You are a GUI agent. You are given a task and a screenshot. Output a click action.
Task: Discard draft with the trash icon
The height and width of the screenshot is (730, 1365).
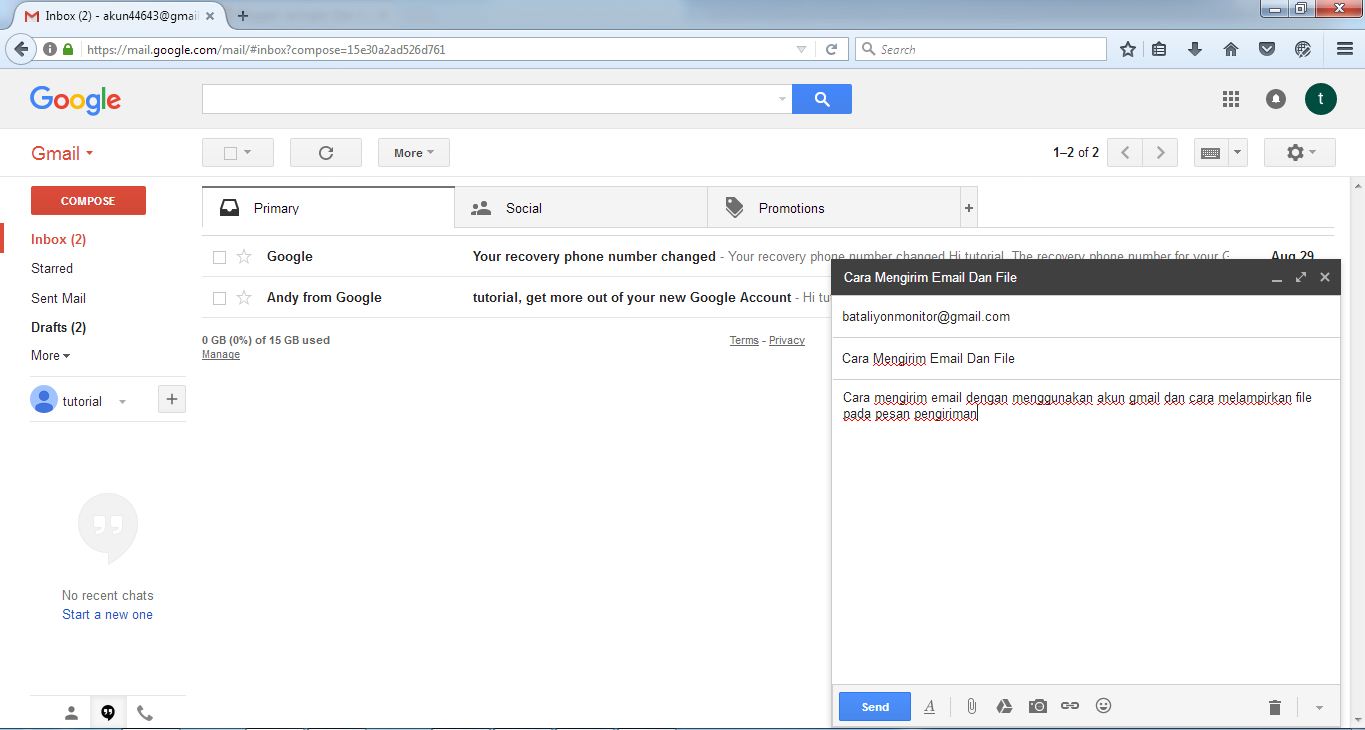point(1275,707)
